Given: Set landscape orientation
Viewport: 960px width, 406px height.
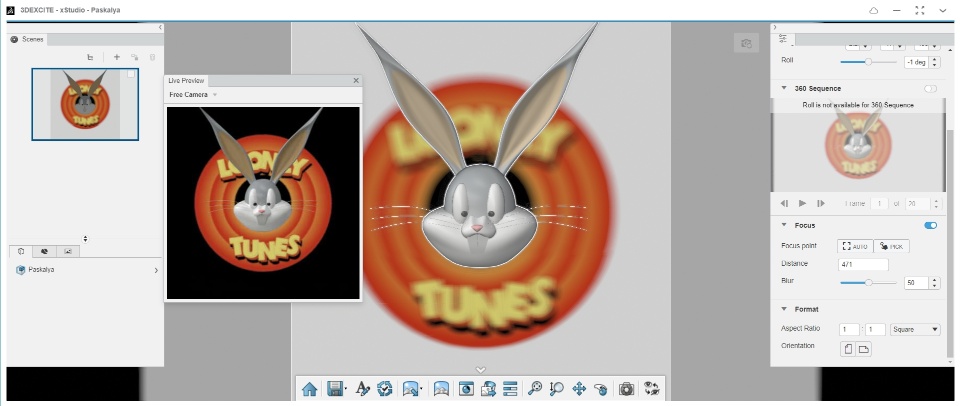Looking at the screenshot, I should pos(863,349).
